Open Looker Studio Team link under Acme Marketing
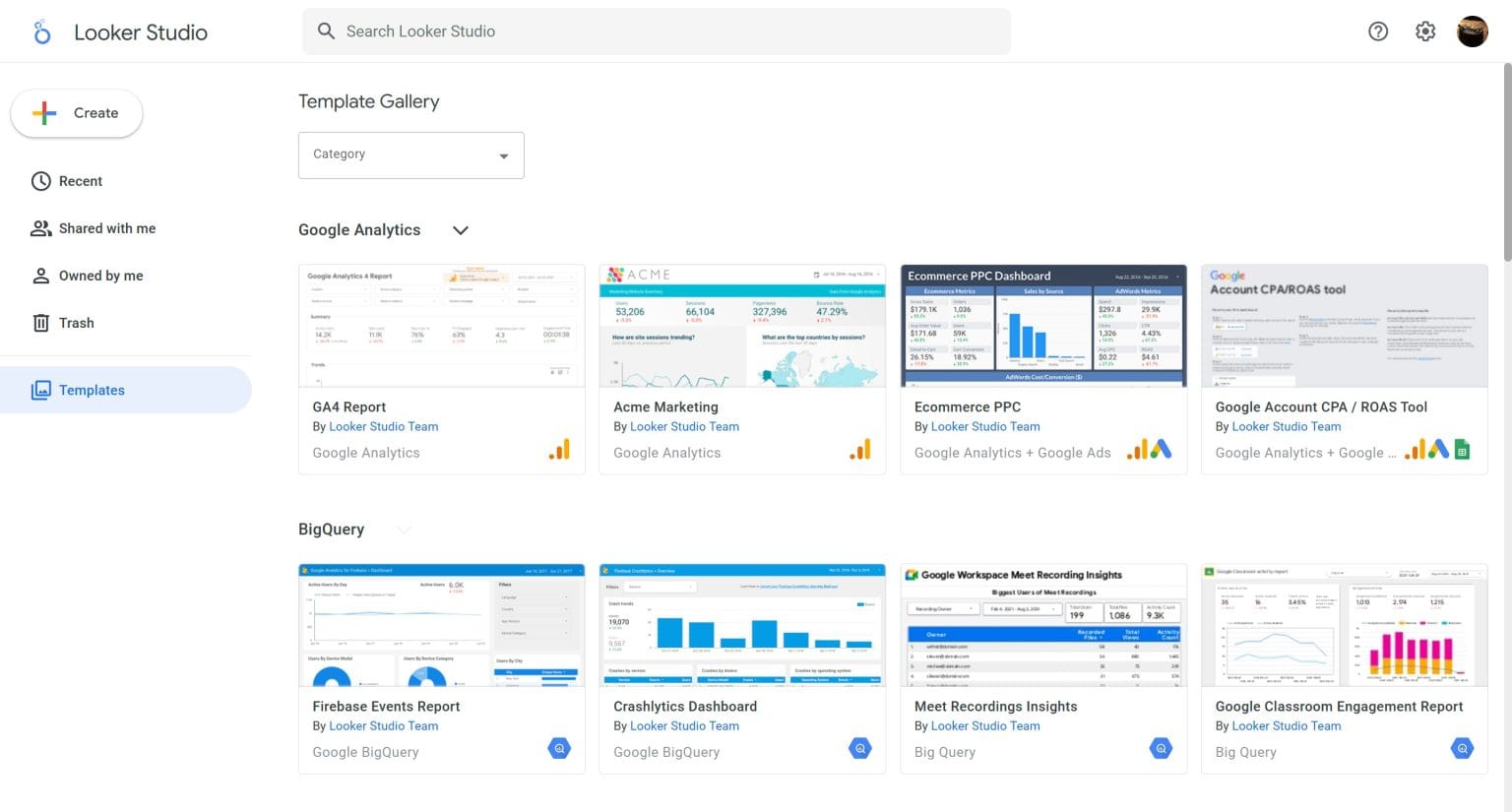 (684, 426)
